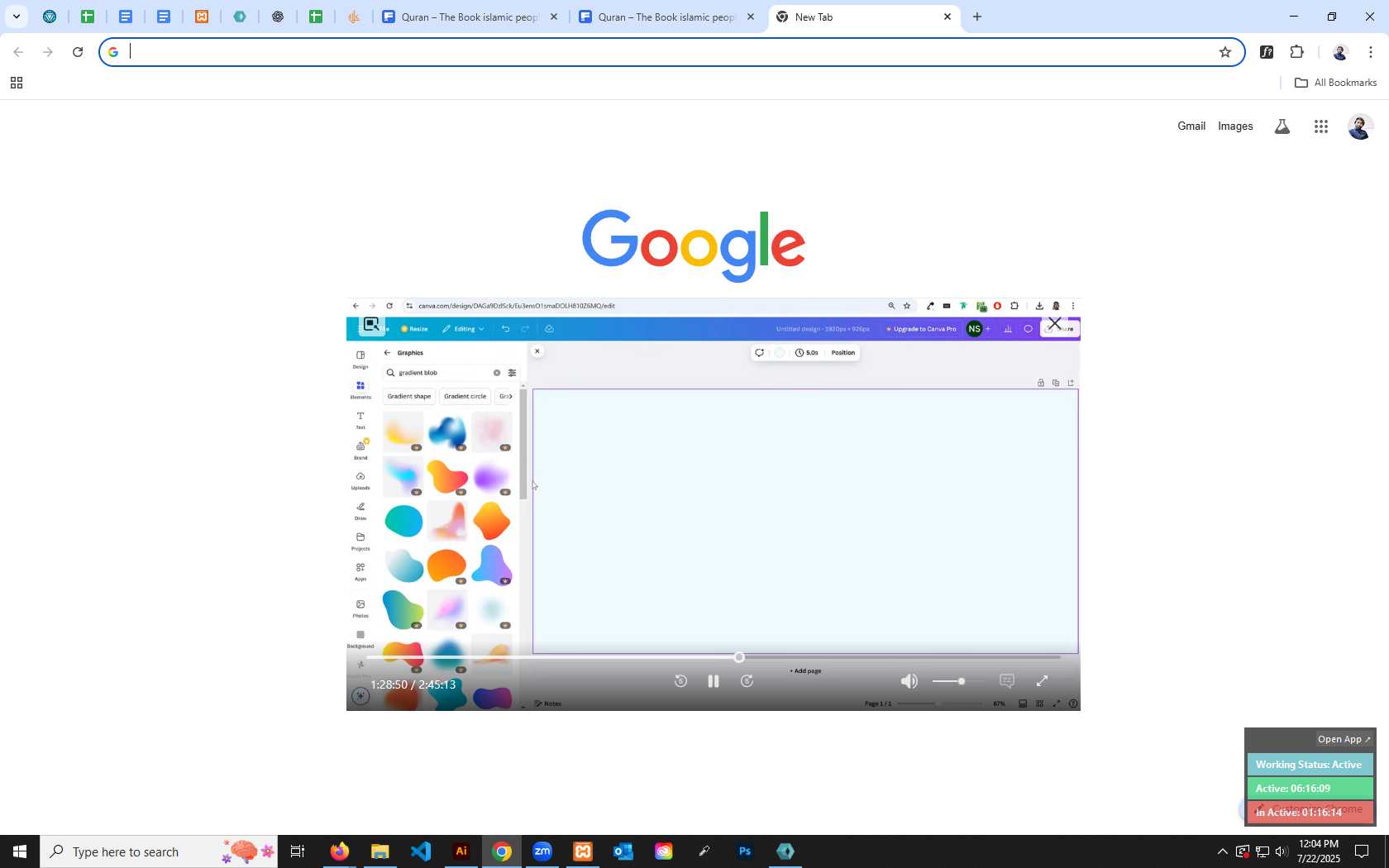This screenshot has height=868, width=1389.
Task: Open the Windows Start menu
Action: click(x=20, y=851)
